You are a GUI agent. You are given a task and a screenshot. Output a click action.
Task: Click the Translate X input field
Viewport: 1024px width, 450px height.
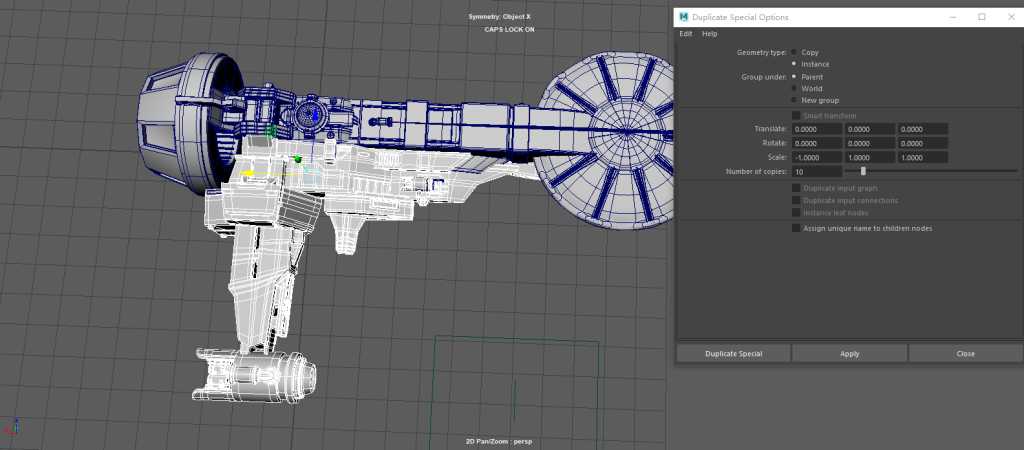[817, 129]
